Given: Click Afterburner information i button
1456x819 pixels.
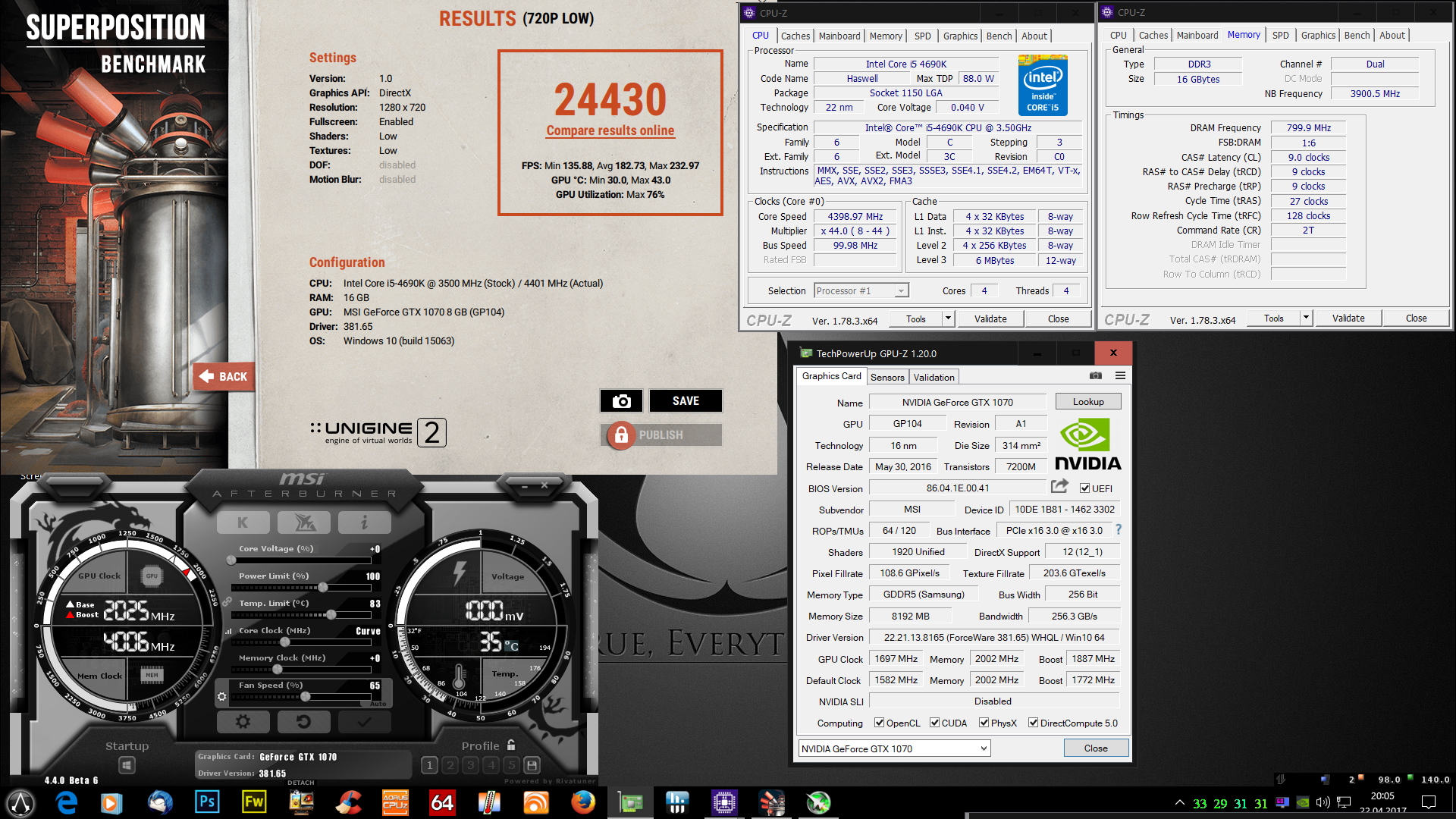Looking at the screenshot, I should click(x=364, y=522).
